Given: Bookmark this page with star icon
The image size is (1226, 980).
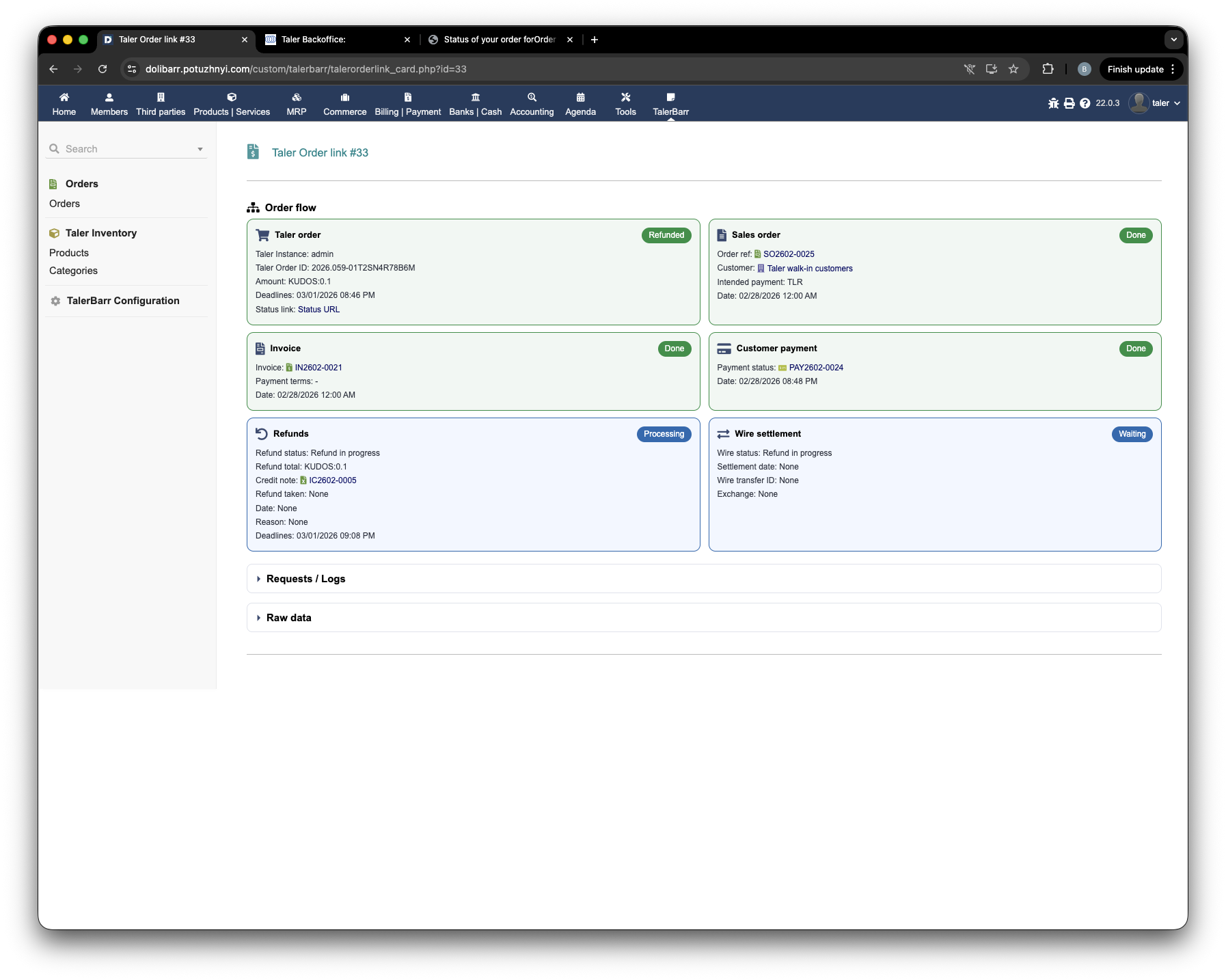Looking at the screenshot, I should click(x=1013, y=69).
